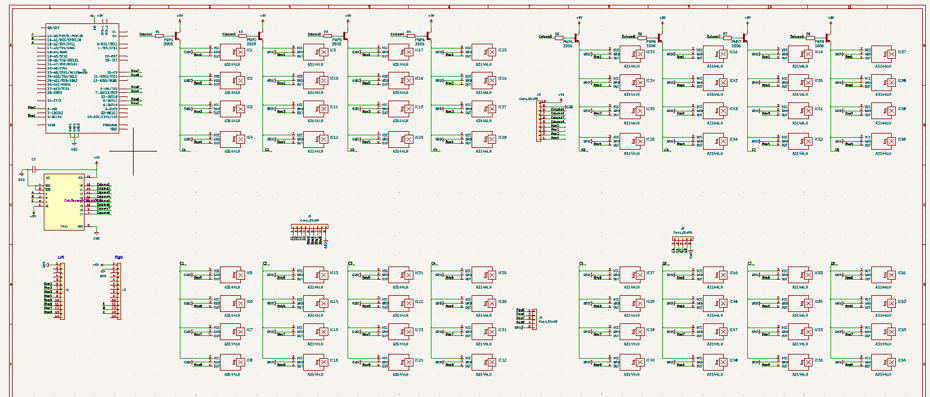
Task: Select hall sensor symbol IC28
Action: (483, 139)
